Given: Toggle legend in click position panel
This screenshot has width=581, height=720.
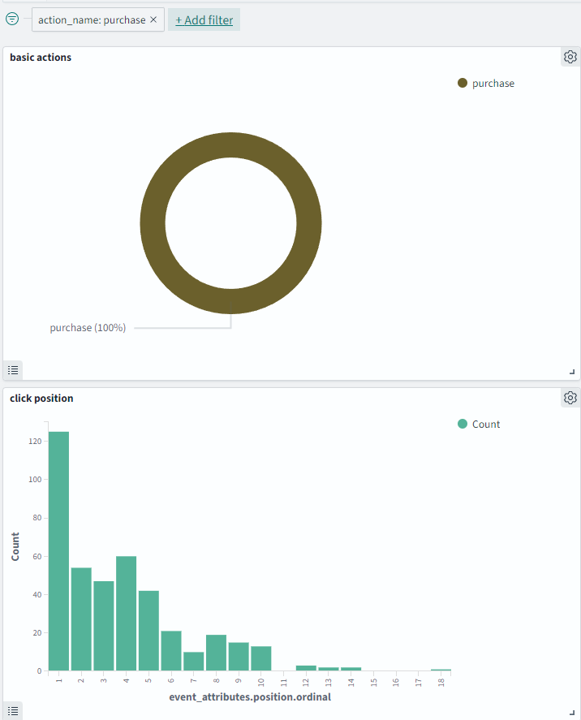Looking at the screenshot, I should pyautogui.click(x=13, y=711).
